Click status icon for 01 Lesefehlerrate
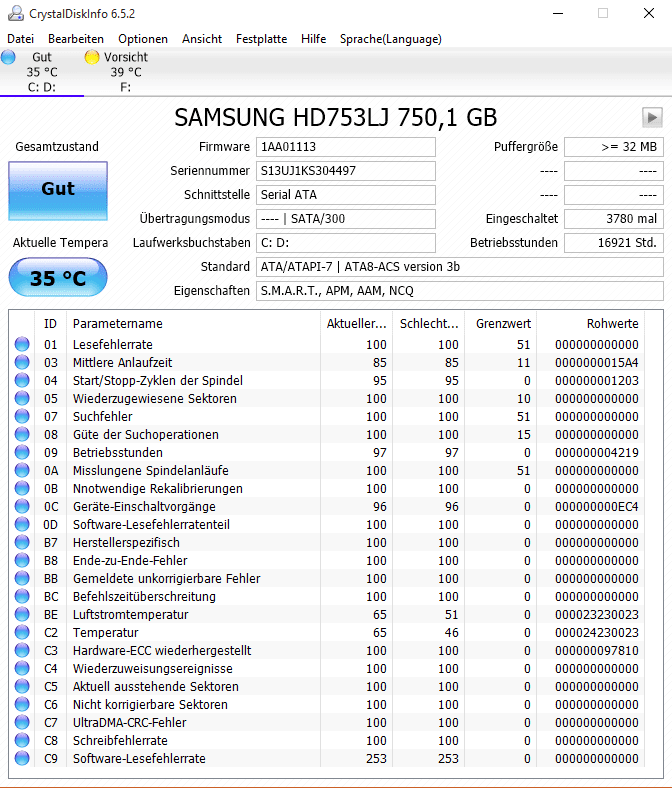 [x=22, y=344]
